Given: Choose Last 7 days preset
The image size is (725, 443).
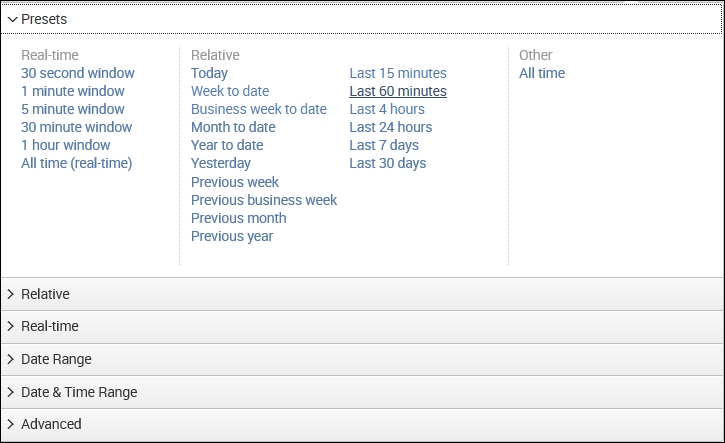Looking at the screenshot, I should [x=384, y=145].
